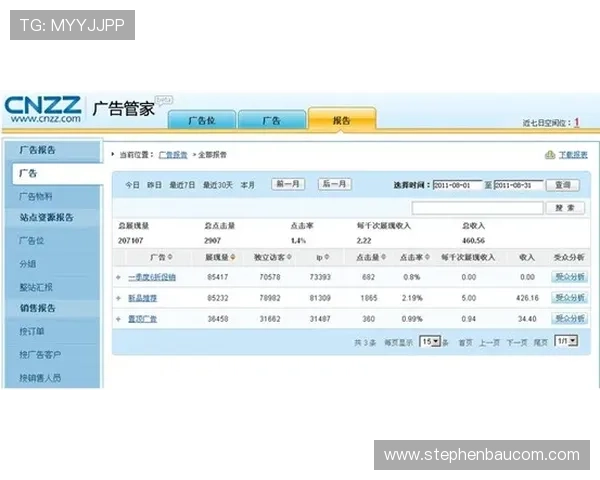Select 广告物料 in the sidebar
The width and height of the screenshot is (600, 480).
(36, 197)
